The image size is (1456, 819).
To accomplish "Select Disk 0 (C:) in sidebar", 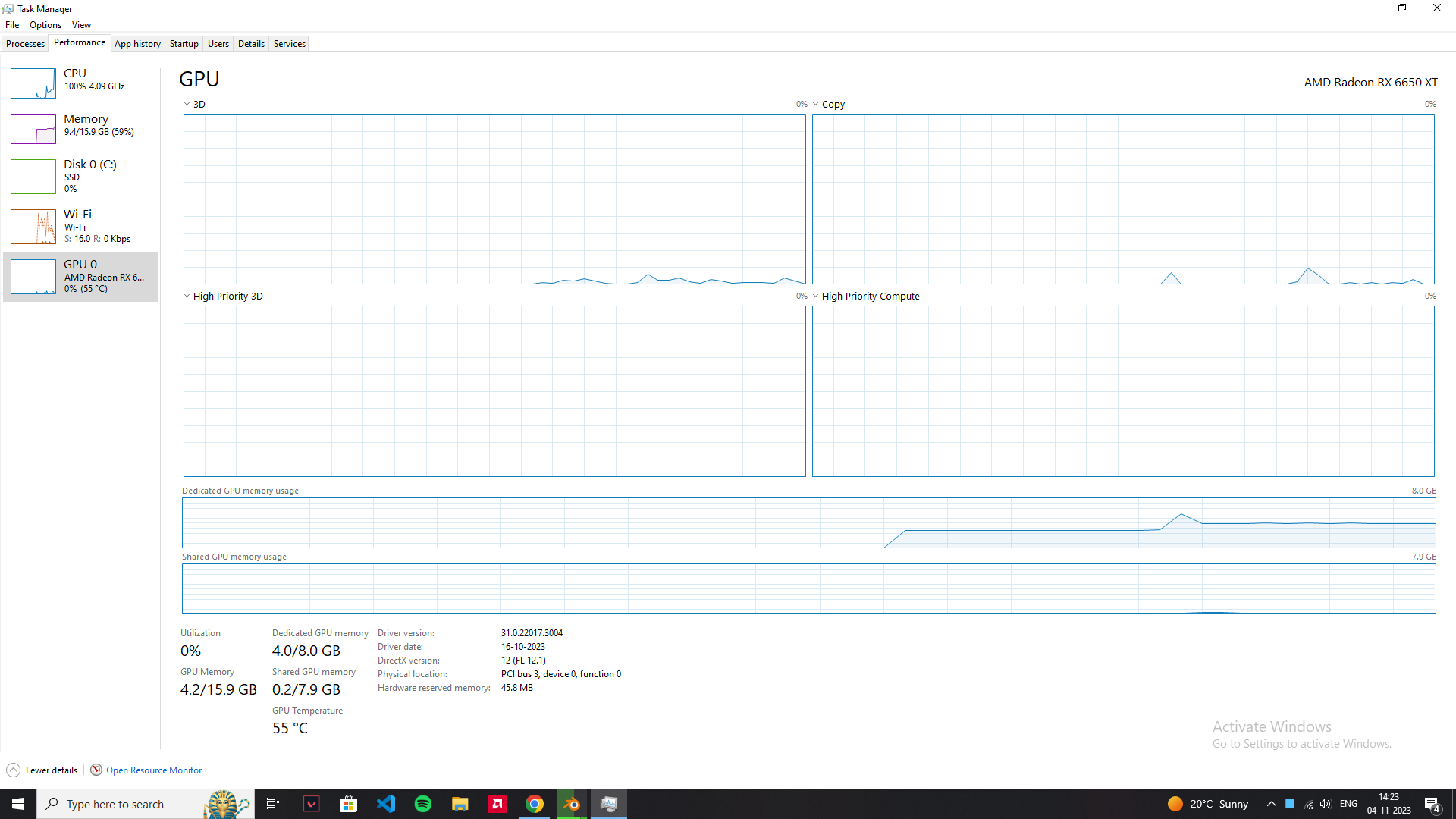I will tap(80, 177).
